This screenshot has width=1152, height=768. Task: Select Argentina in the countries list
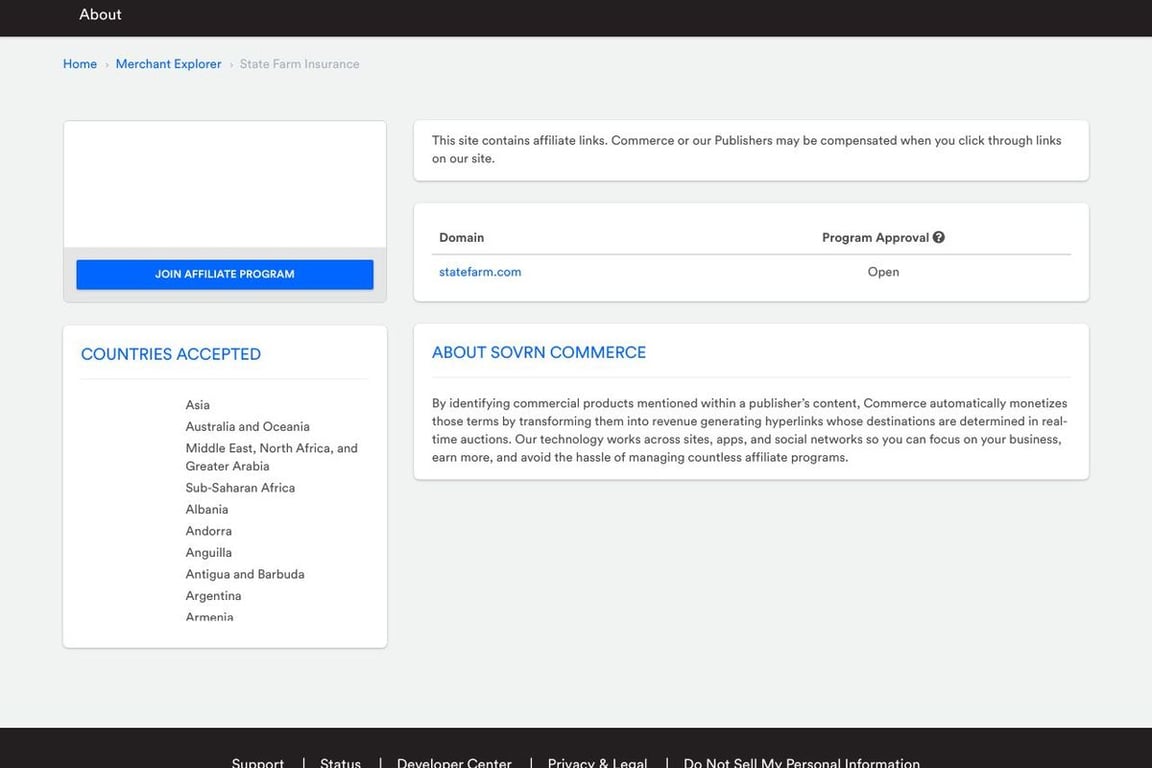click(x=213, y=596)
